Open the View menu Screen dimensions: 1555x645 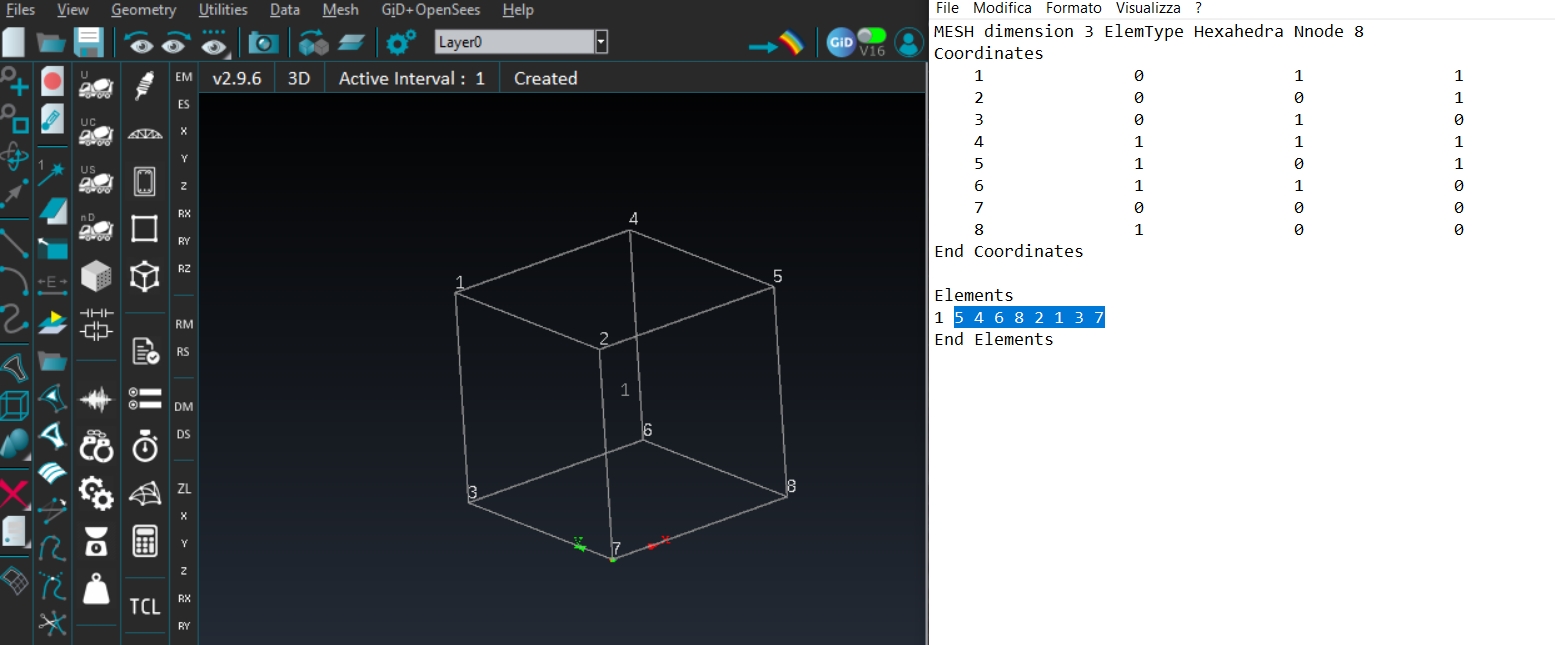point(73,10)
